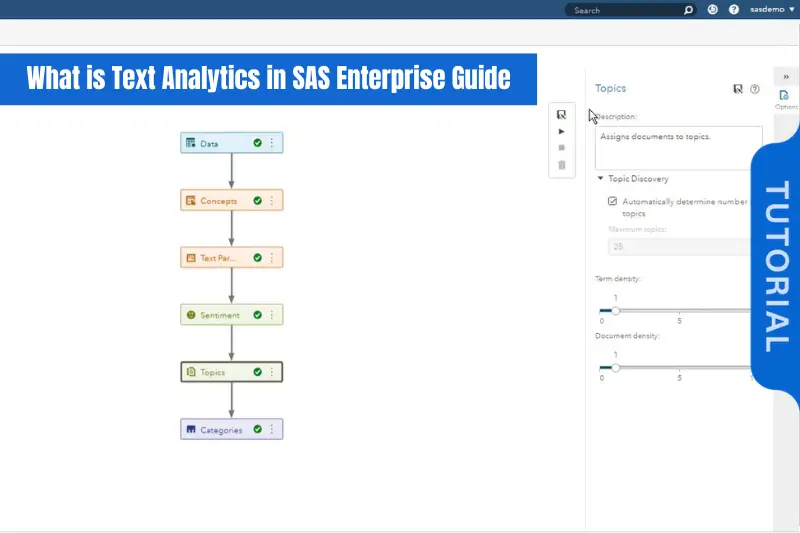Viewport: 800px width, 533px height.
Task: Select the Sentiment node
Action: [x=232, y=315]
